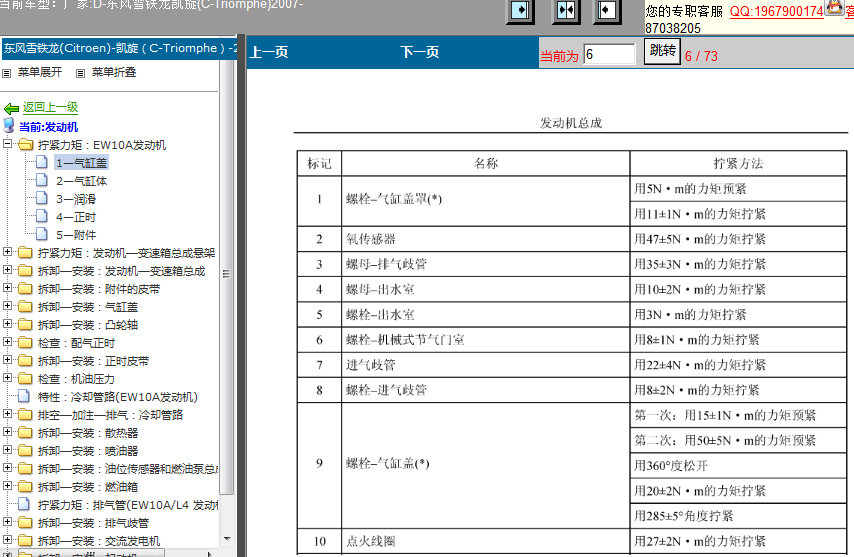Select the 东风雪铁龙(Citroen)-凯旋 title tab
854x557 pixels.
[119, 48]
